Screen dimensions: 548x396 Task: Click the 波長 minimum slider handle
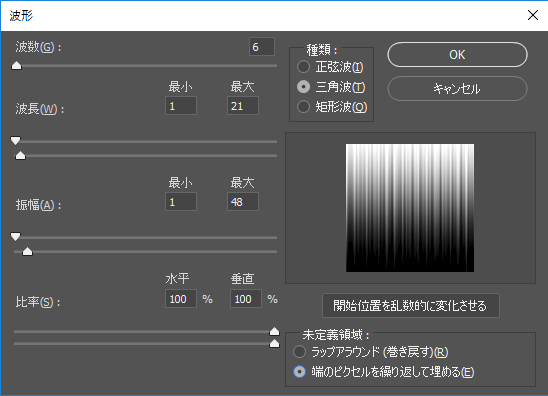pyautogui.click(x=15, y=141)
